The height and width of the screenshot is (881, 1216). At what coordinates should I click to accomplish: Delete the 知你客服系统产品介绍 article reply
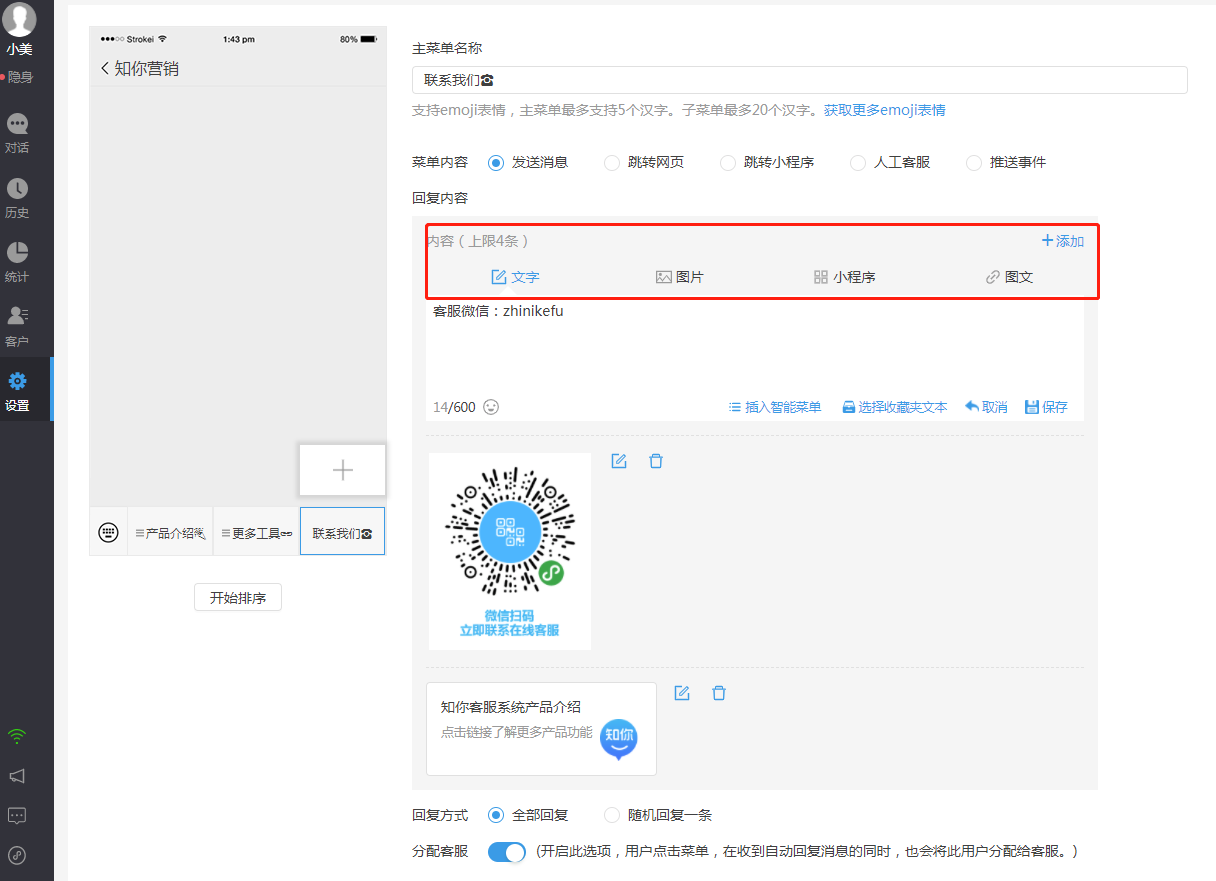click(719, 693)
